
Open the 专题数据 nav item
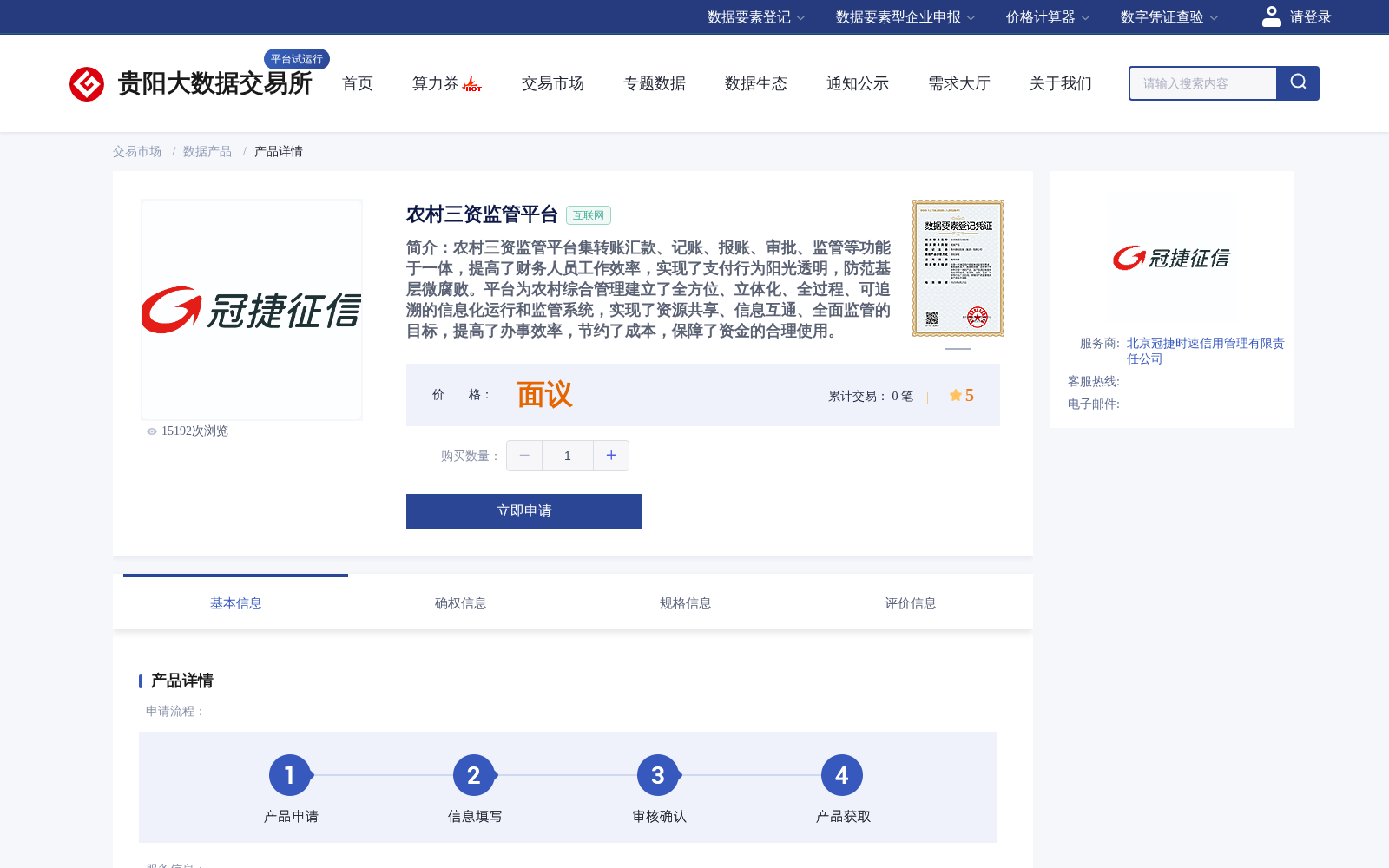click(655, 83)
